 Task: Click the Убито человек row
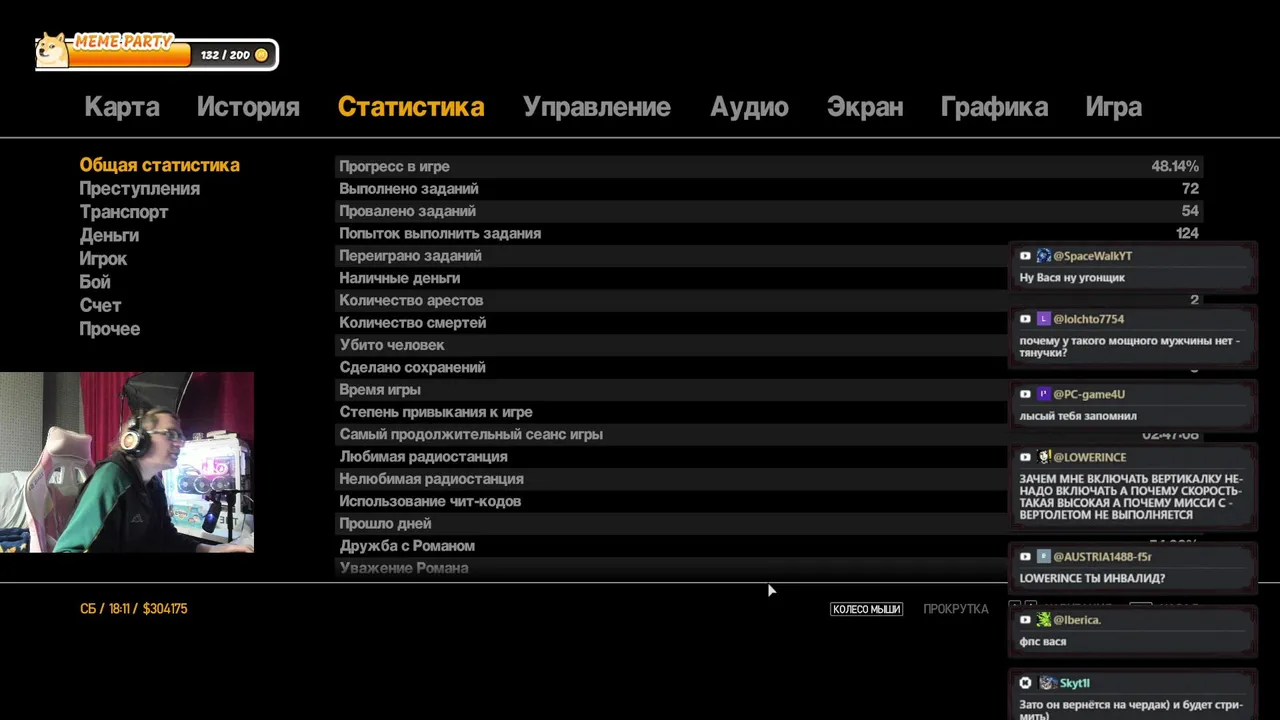769,345
